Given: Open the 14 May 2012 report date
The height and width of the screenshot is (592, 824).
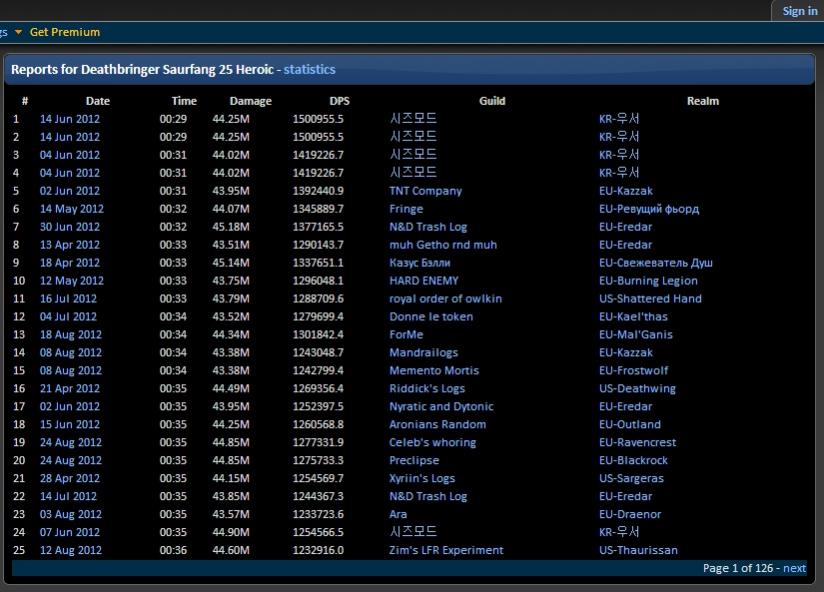Looking at the screenshot, I should 71,209.
